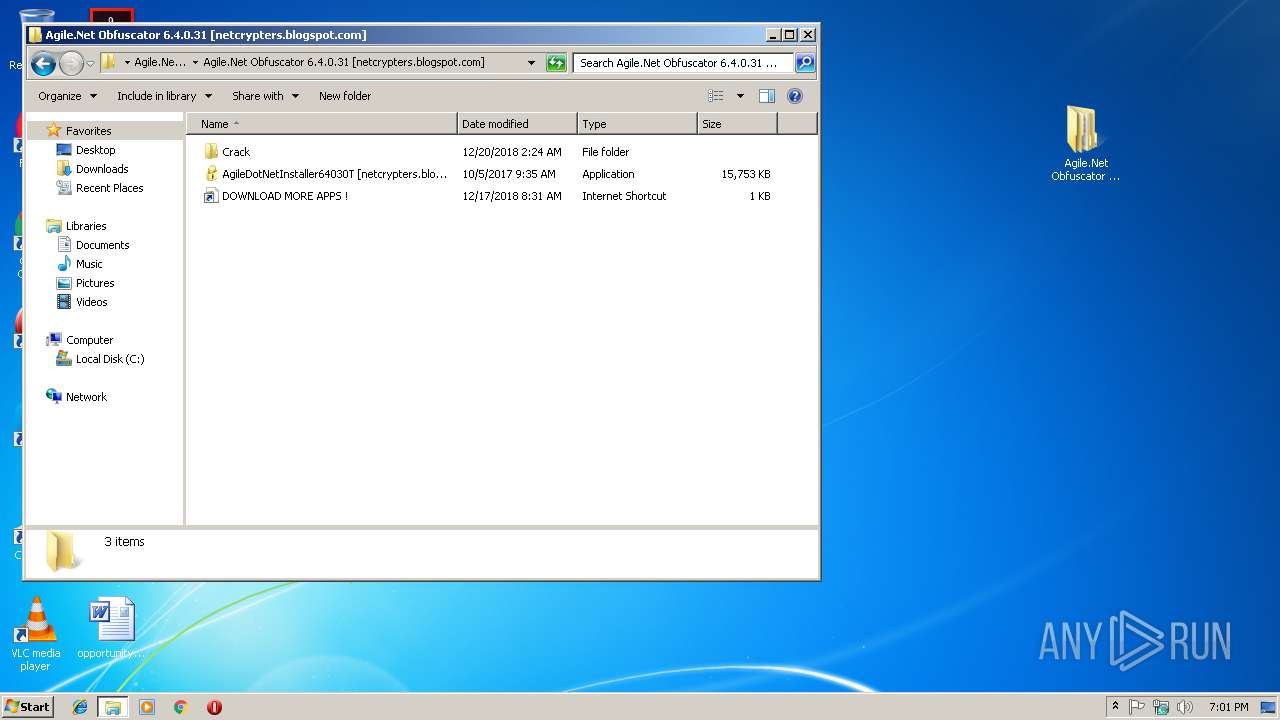
Task: Open the Share with menu
Action: [x=265, y=96]
